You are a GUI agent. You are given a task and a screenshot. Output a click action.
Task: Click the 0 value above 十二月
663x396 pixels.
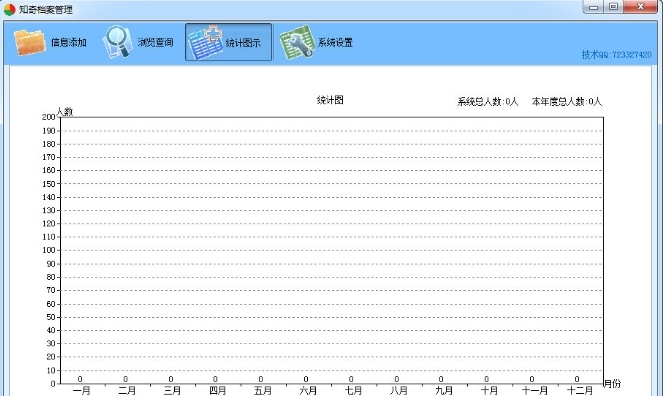pos(577,379)
